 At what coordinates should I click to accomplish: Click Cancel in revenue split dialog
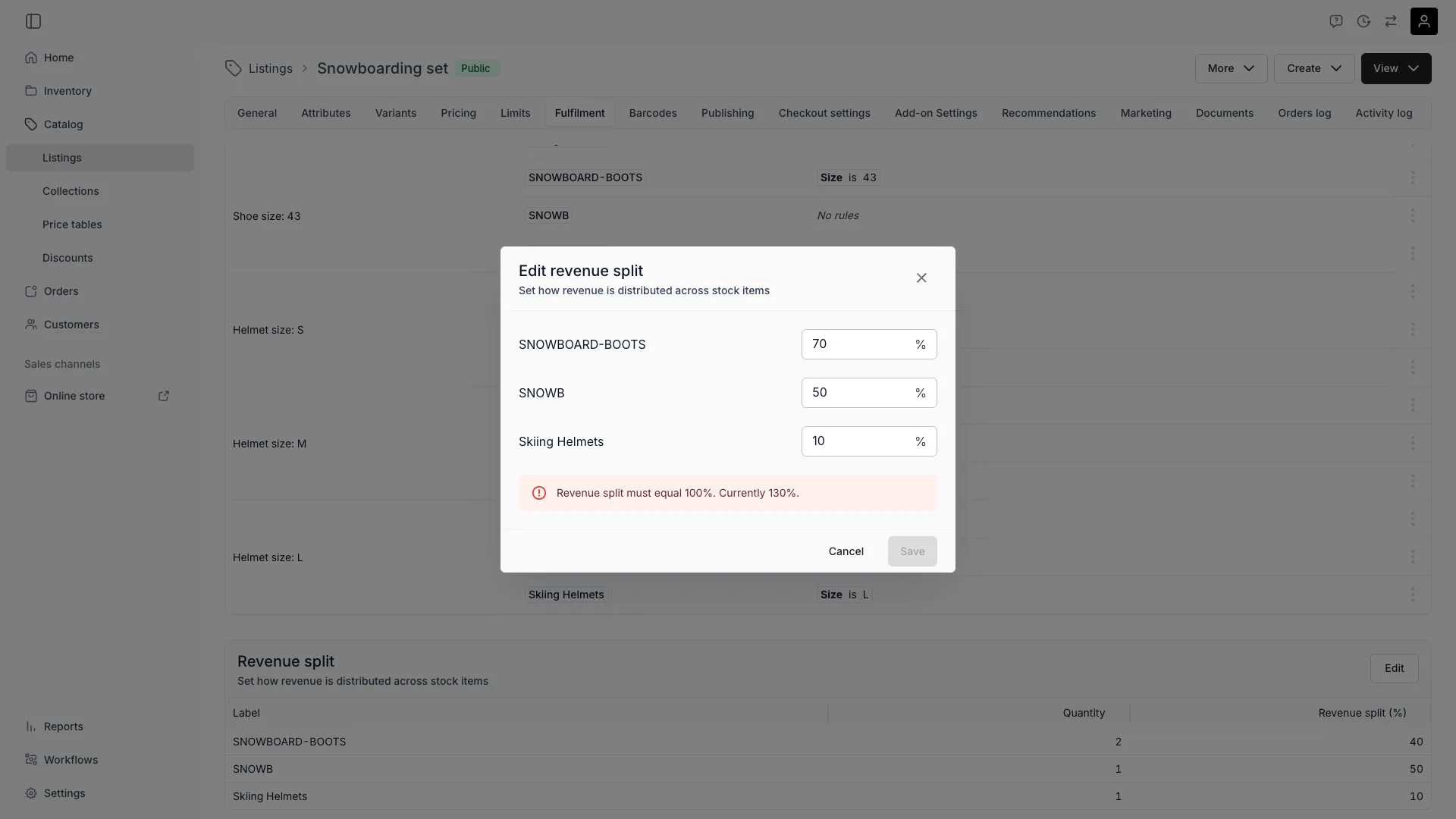click(846, 551)
